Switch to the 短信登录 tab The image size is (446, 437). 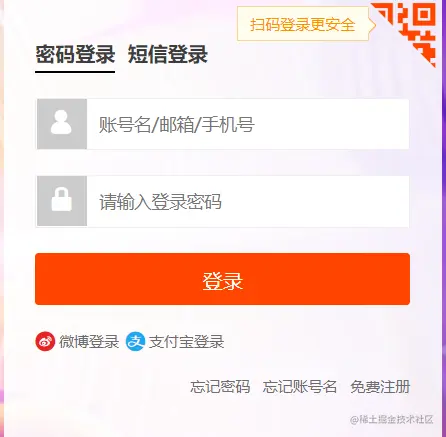168,54
